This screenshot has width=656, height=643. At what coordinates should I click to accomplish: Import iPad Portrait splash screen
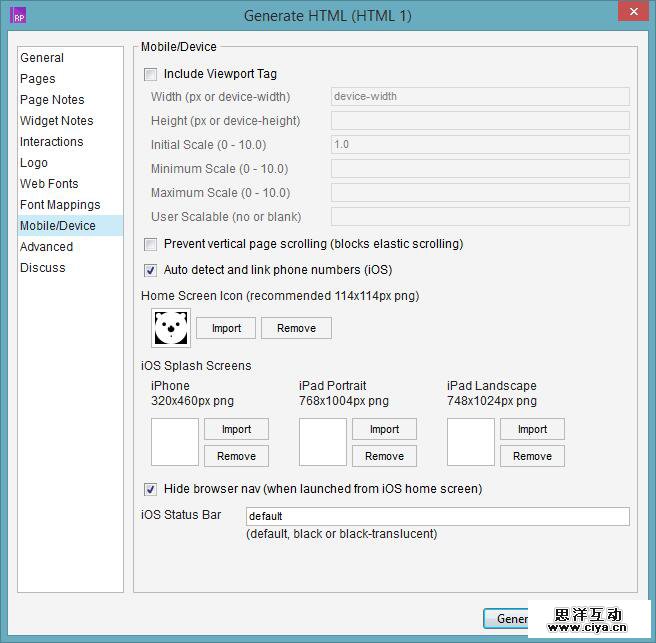click(384, 429)
